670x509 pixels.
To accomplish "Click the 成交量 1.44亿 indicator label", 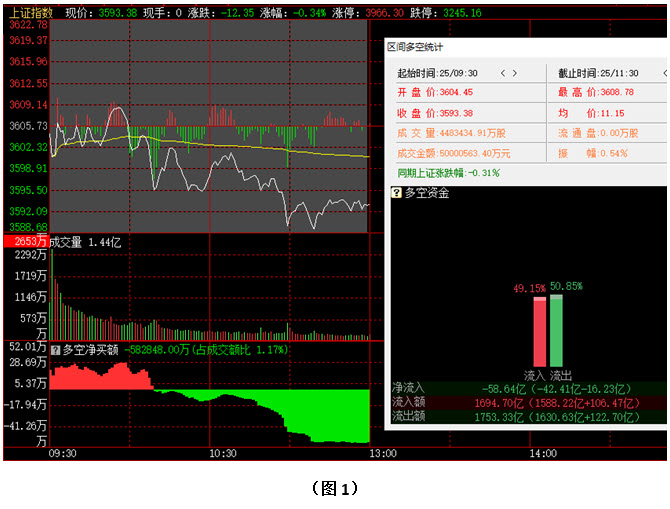I will [85, 243].
